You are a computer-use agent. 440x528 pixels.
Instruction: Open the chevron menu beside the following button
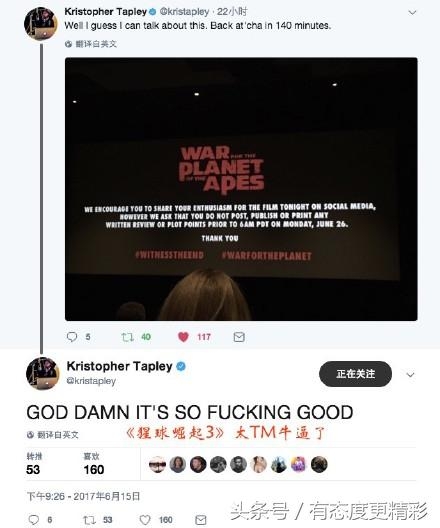[x=410, y=375]
